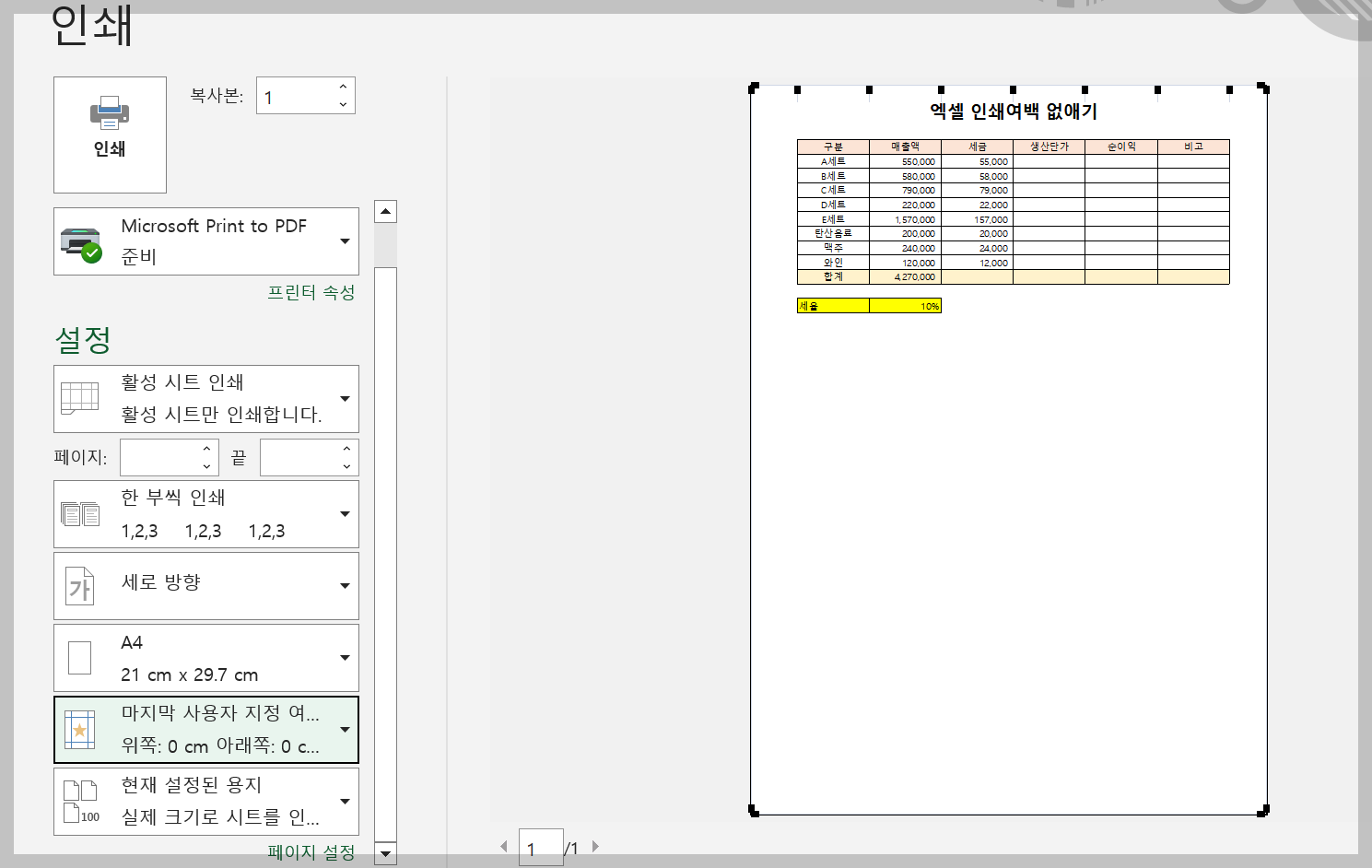This screenshot has height=868, width=1372.
Task: Click the next page arrow under the preview
Action: point(596,845)
